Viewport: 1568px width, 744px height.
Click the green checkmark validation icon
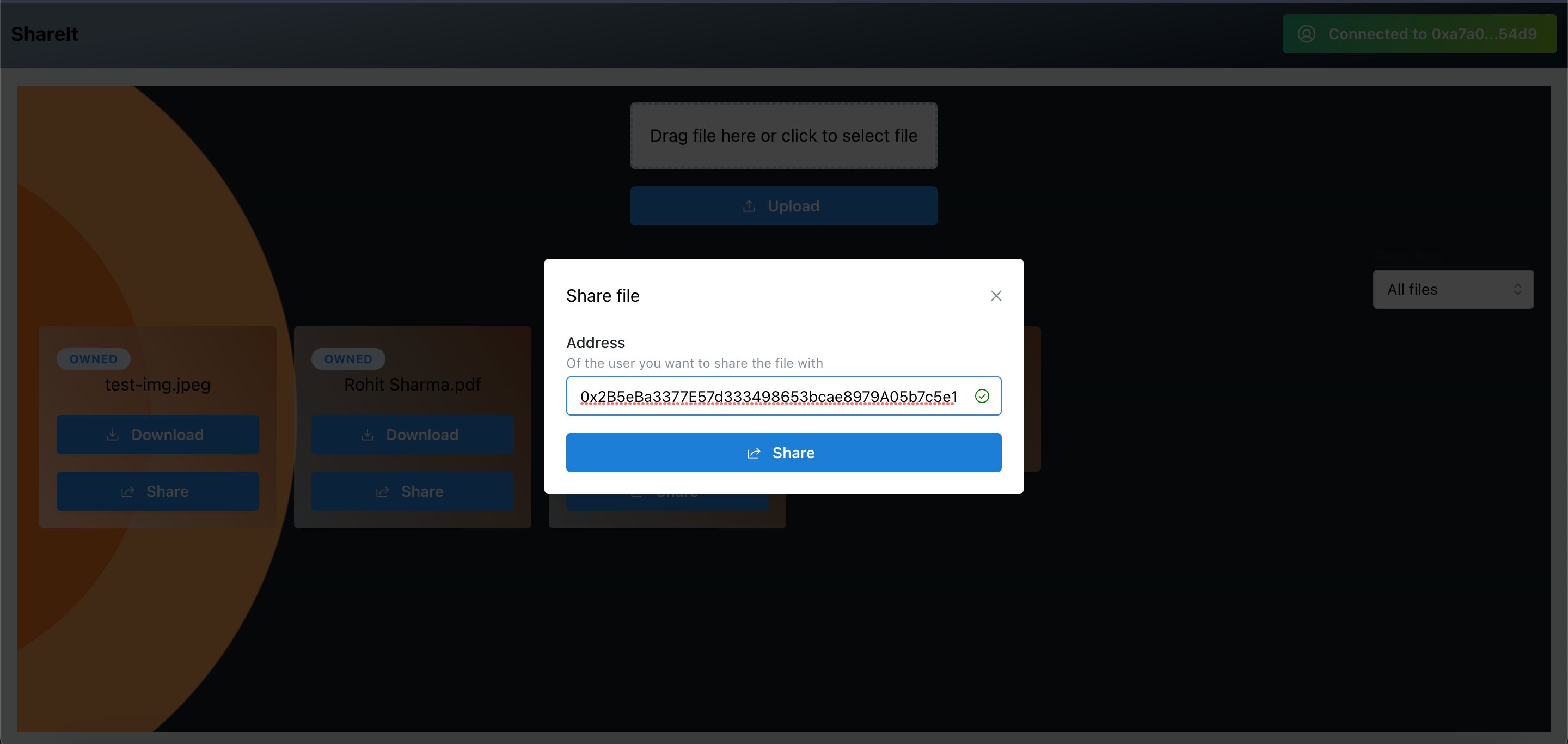[x=982, y=396]
